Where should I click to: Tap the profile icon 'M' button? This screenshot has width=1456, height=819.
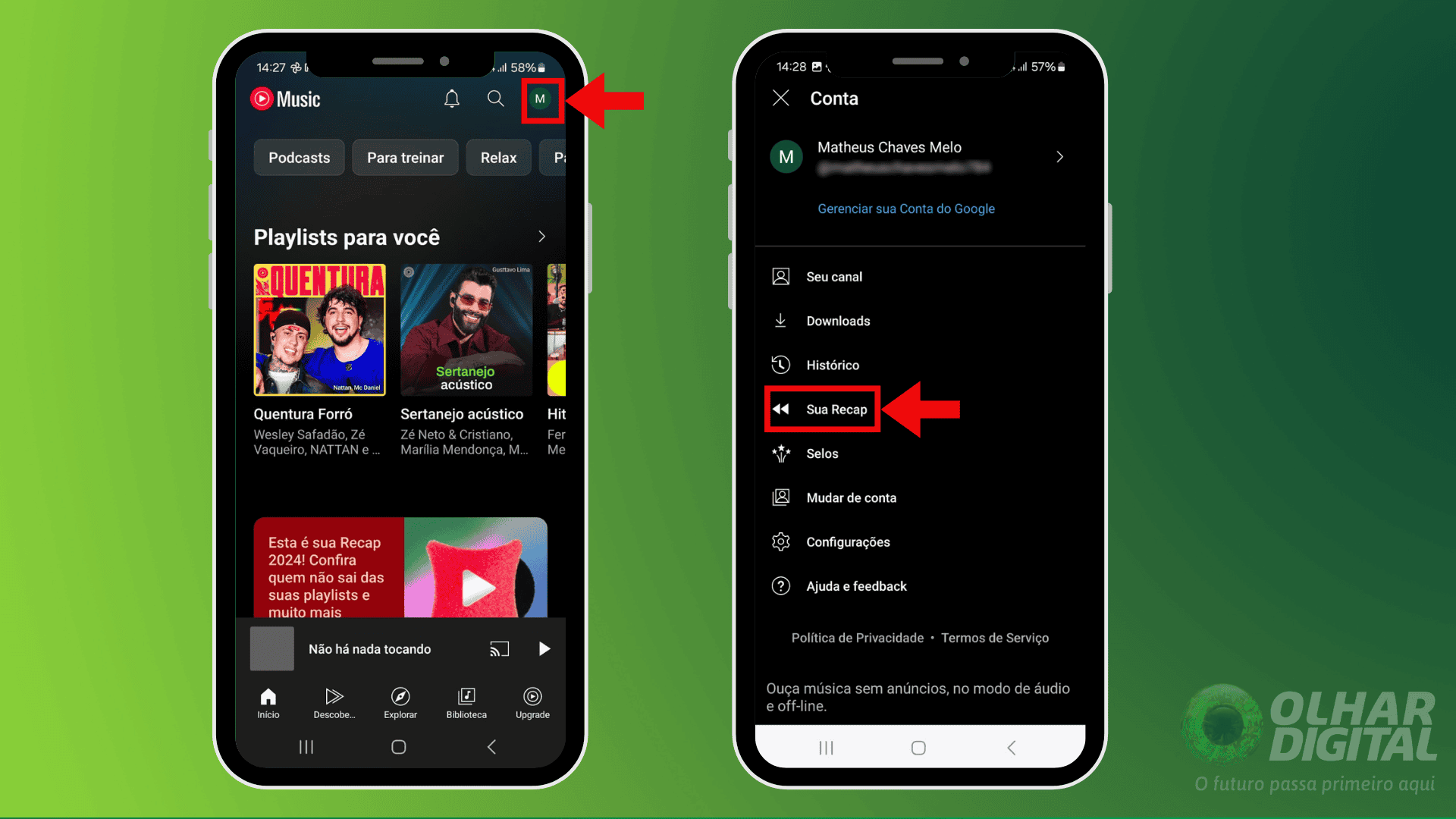click(540, 98)
